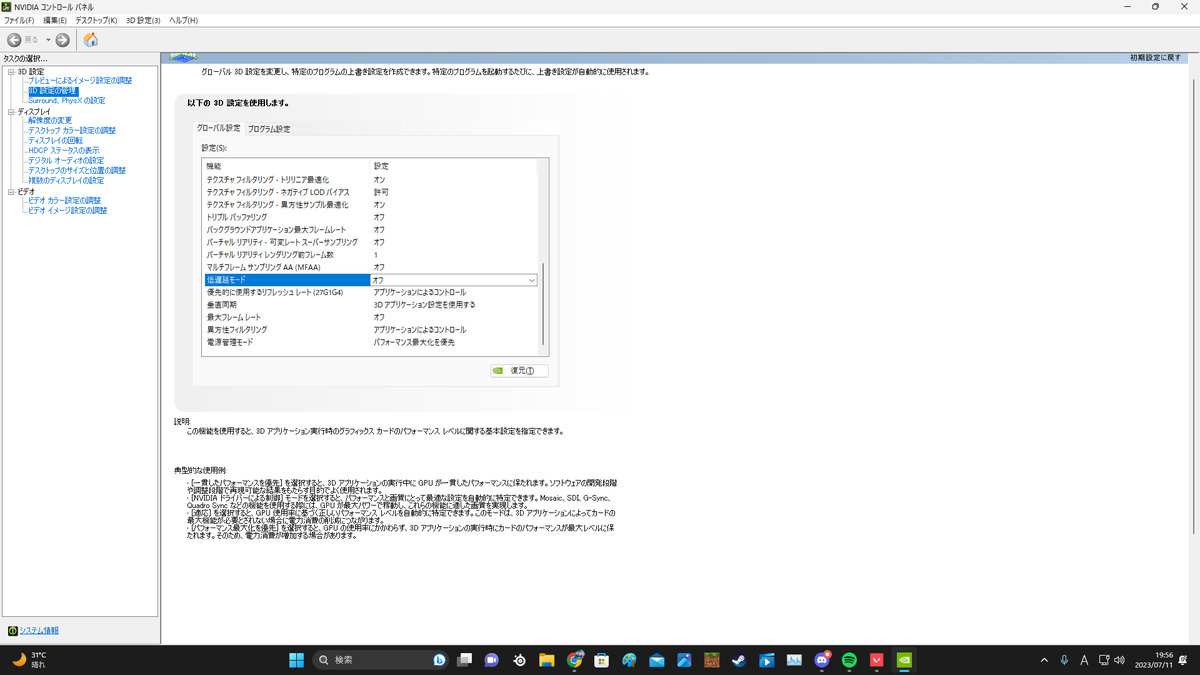1200x675 pixels.
Task: Open Spotify from the taskbar
Action: [849, 660]
